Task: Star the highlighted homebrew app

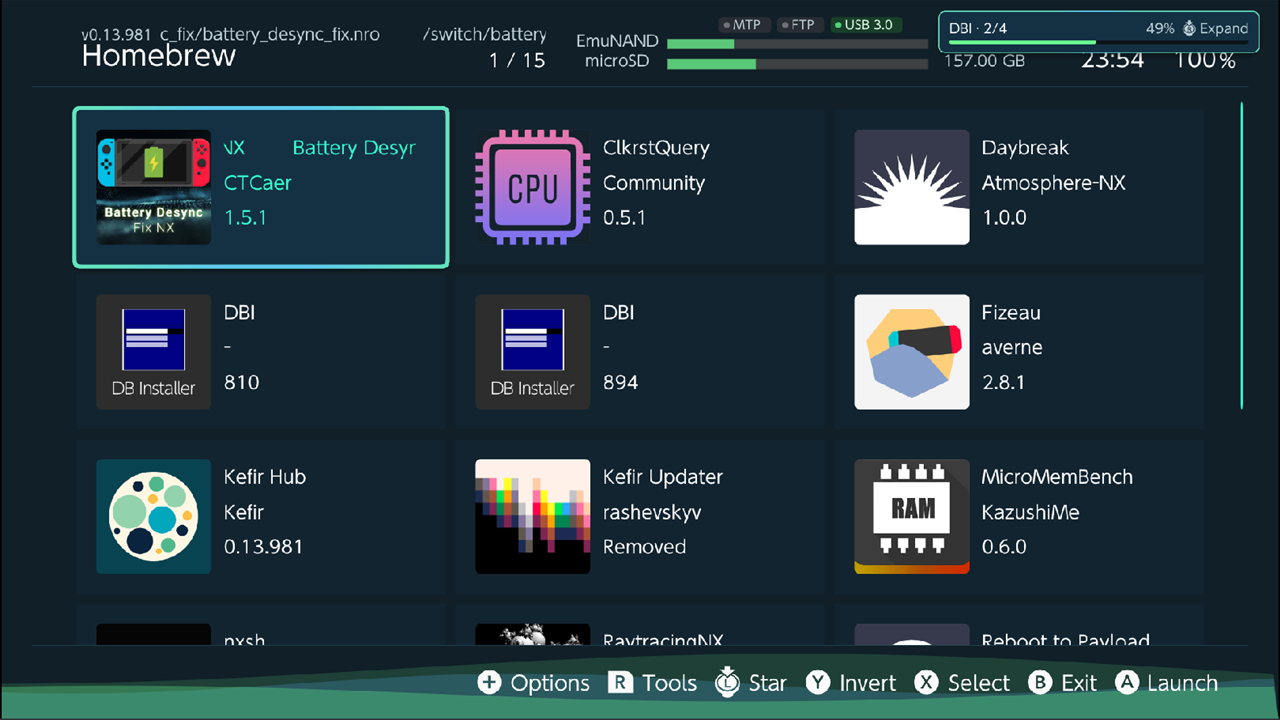Action: (x=751, y=683)
